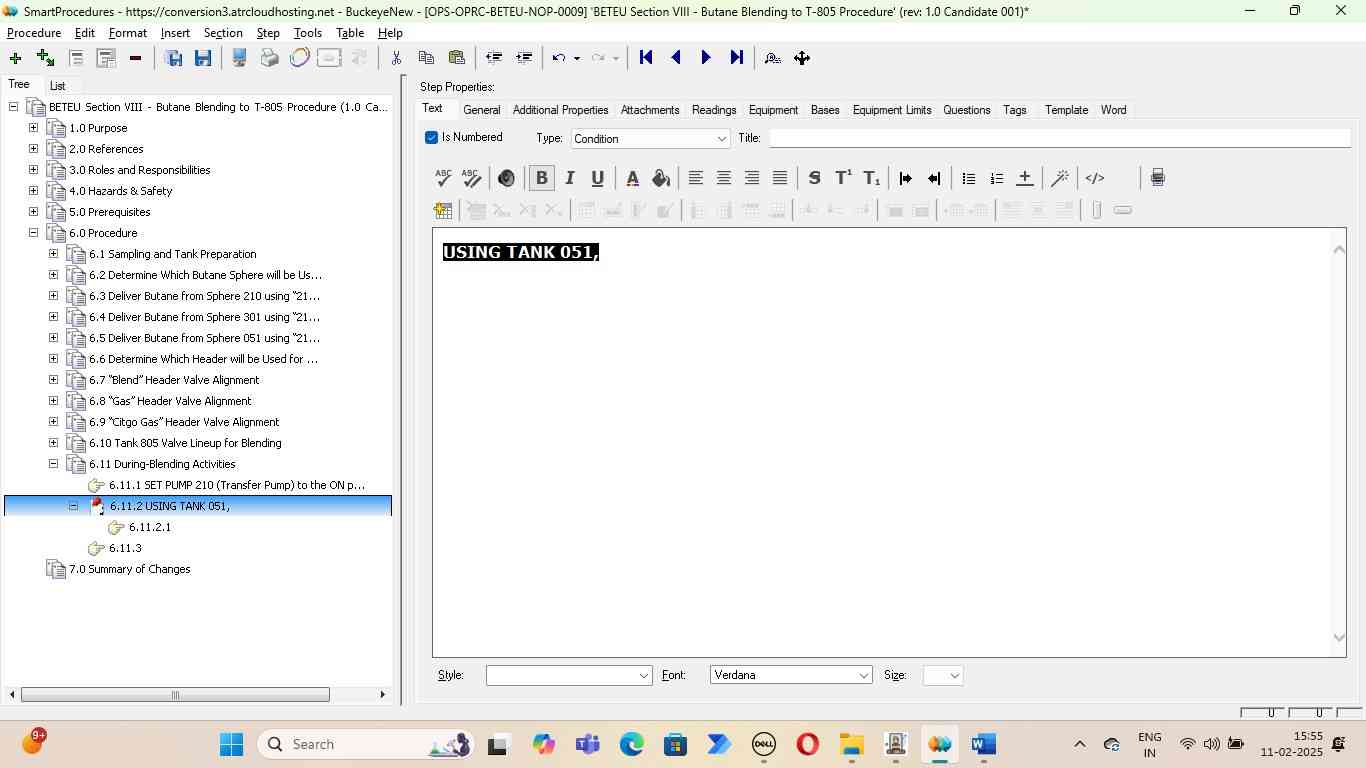Image resolution: width=1366 pixels, height=768 pixels.
Task: Click the scissors cut icon
Action: pyautogui.click(x=396, y=58)
